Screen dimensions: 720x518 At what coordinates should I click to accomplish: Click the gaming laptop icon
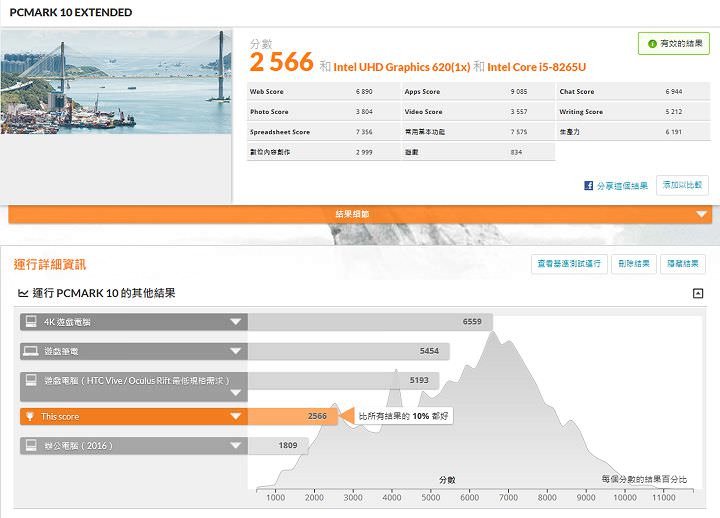[x=31, y=352]
